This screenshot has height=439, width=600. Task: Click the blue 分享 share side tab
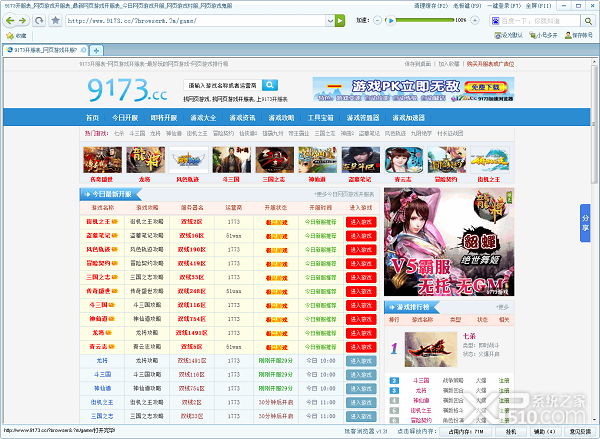coord(585,223)
